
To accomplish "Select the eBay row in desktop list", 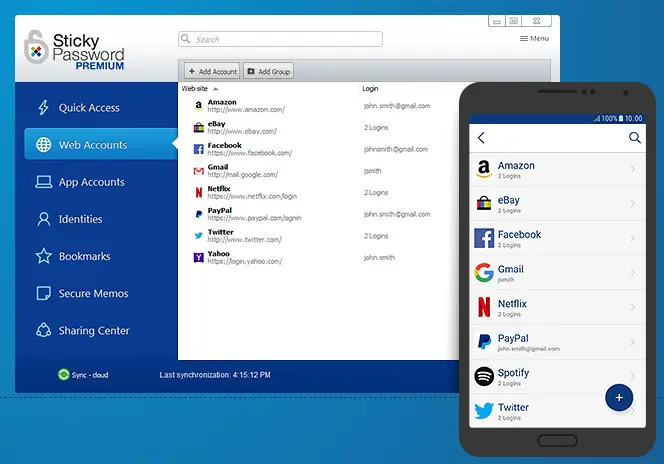I will [318, 127].
